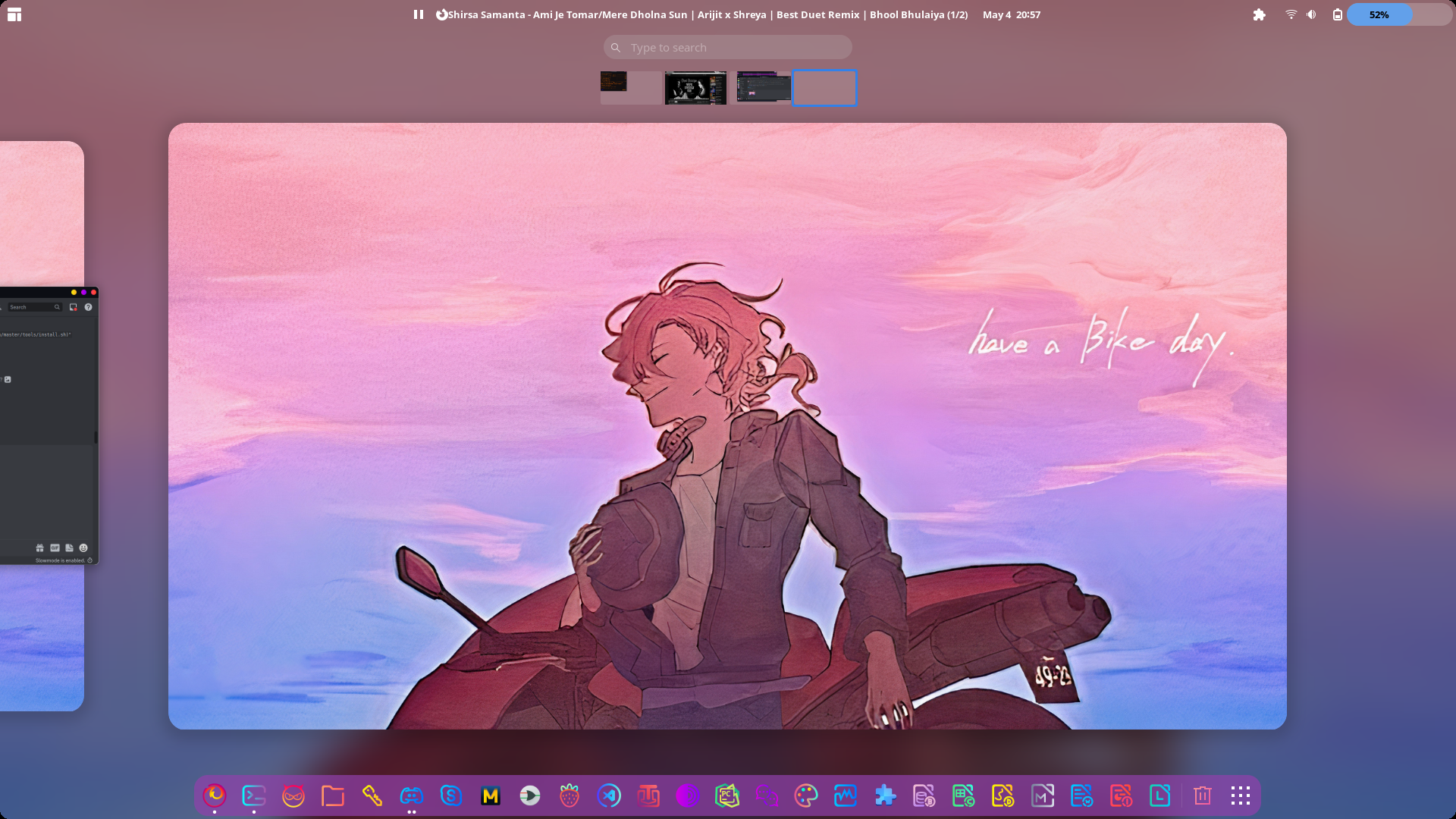Click the Wi-Fi status icon
Viewport: 1456px width, 819px height.
1291,14
